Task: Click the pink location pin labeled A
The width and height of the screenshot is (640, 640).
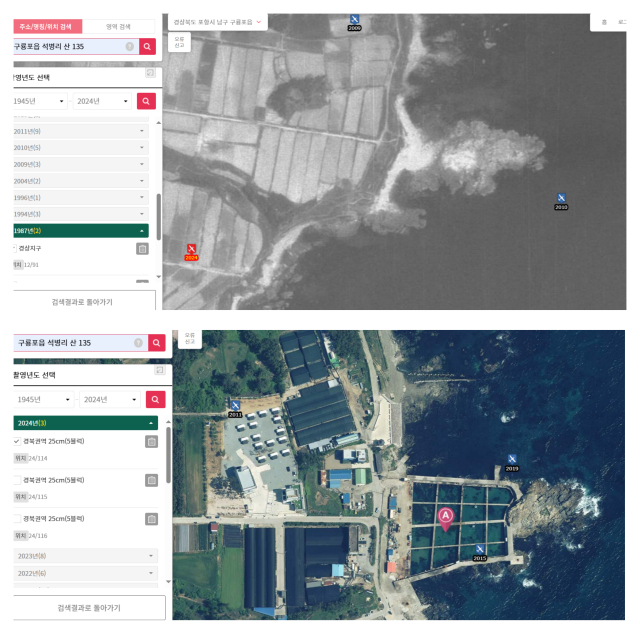Action: coord(446,516)
